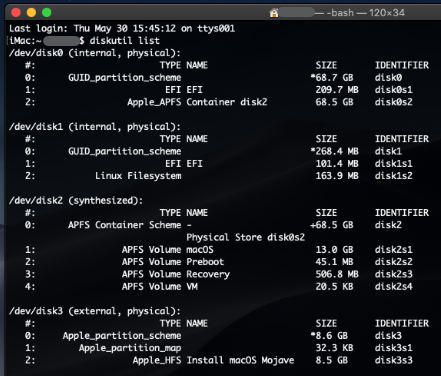441x376 pixels.
Task: Click the 'Apple_APFS Container disk2' entry
Action: (197, 102)
